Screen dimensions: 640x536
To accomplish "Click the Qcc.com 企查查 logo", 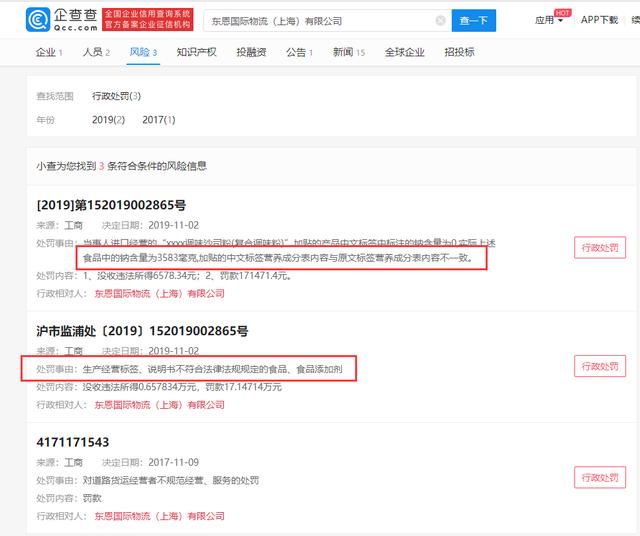I will [x=62, y=20].
